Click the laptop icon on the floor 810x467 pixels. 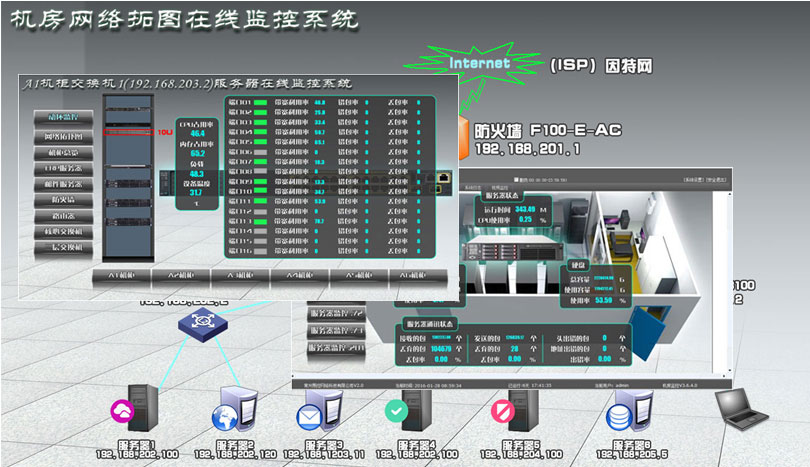pyautogui.click(x=742, y=409)
